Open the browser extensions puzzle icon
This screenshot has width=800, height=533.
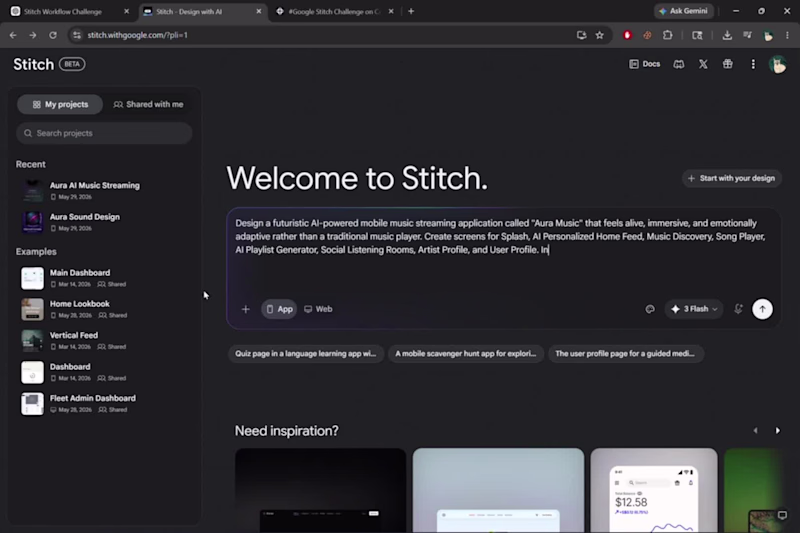coord(668,35)
